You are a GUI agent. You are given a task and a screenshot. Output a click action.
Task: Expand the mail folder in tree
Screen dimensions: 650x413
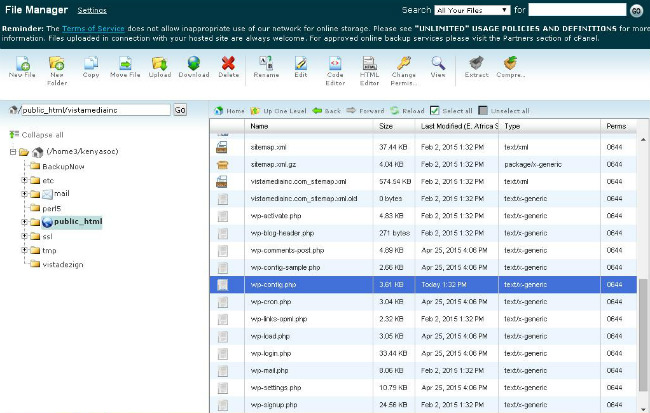23,193
